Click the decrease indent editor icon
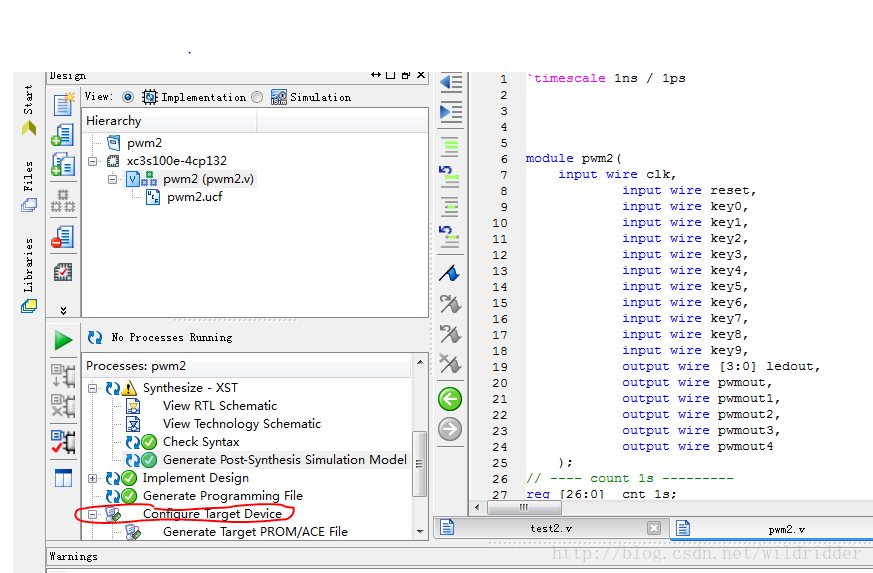This screenshot has height=573, width=873. 450,83
